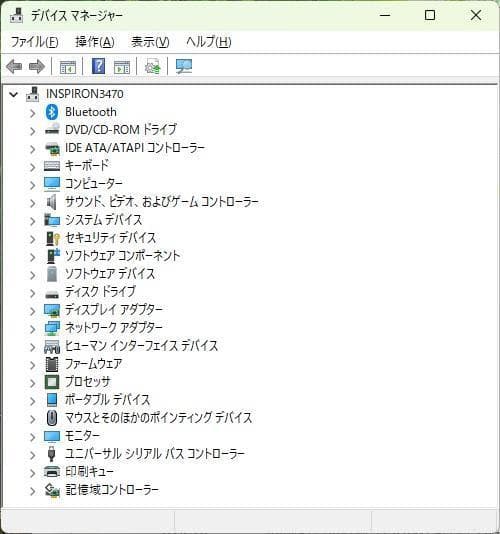Click the keyboard category icon

point(52,166)
